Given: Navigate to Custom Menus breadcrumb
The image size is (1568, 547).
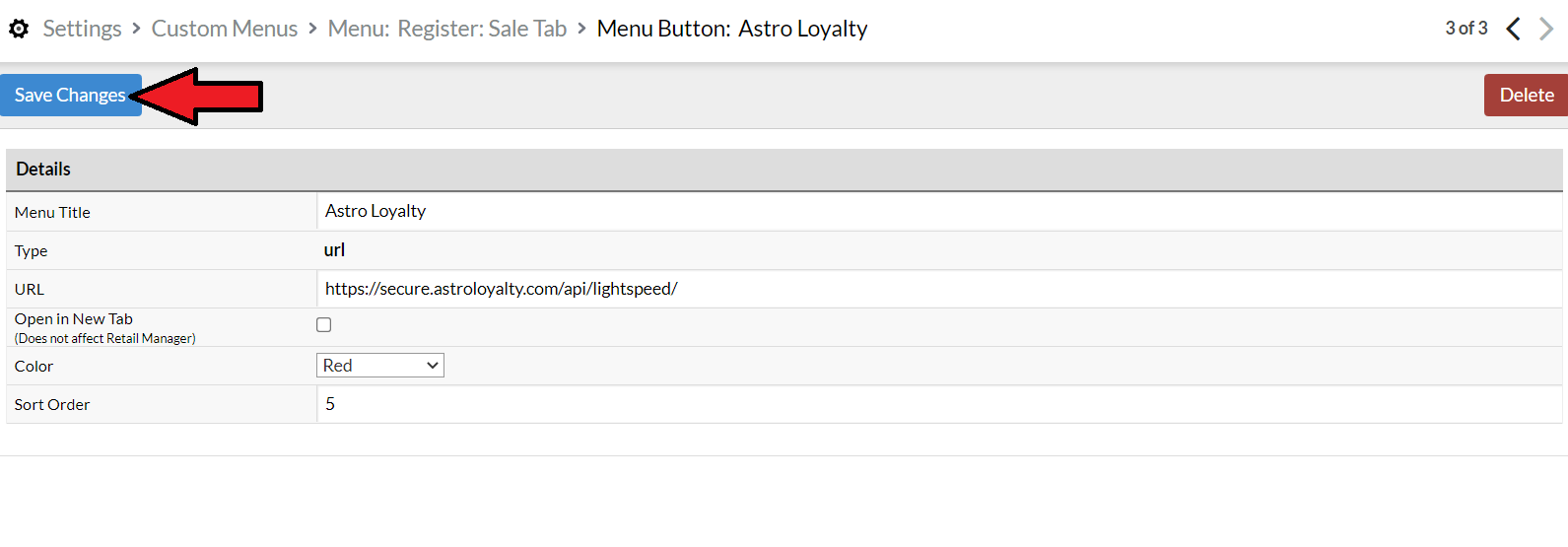Looking at the screenshot, I should (x=225, y=29).
